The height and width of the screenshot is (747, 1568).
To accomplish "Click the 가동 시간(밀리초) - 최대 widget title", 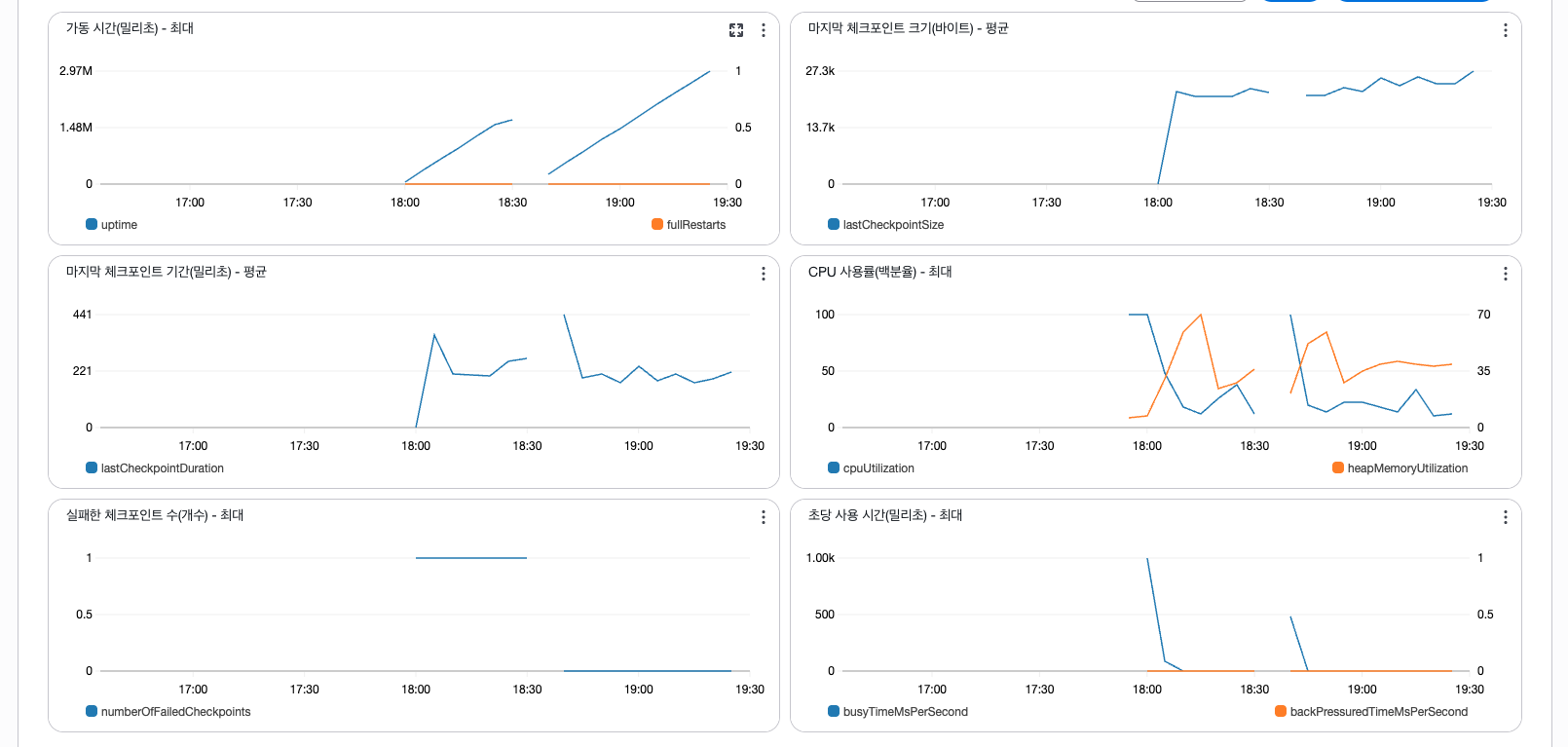I will (x=130, y=28).
